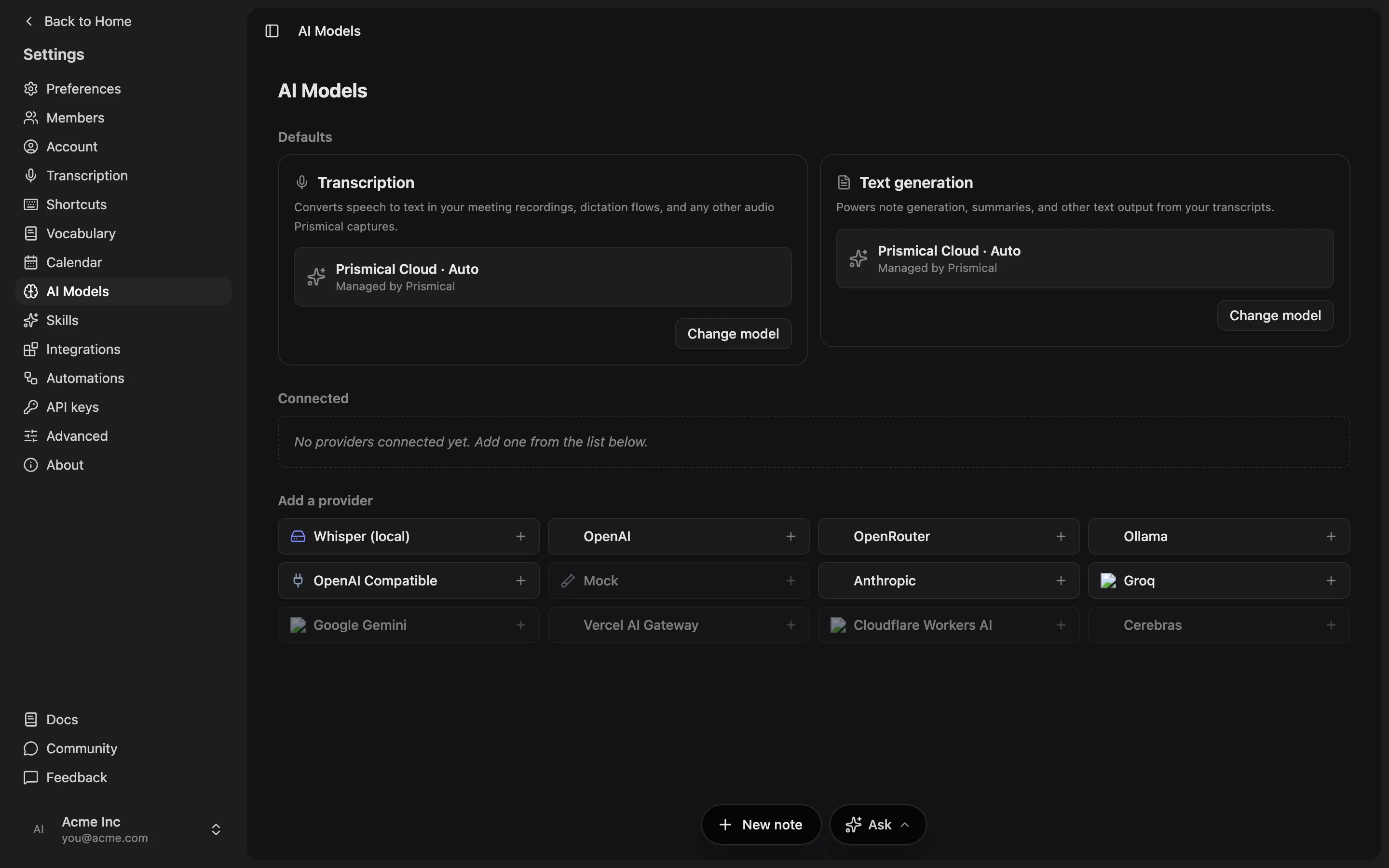
Task: Create a New note
Action: pos(761,825)
